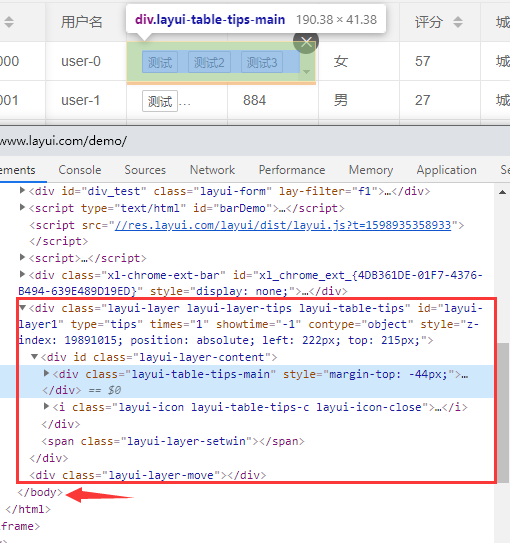510x543 pixels.
Task: Click the dropdown arrow in user-0 tag cell
Action: pyautogui.click(x=306, y=72)
